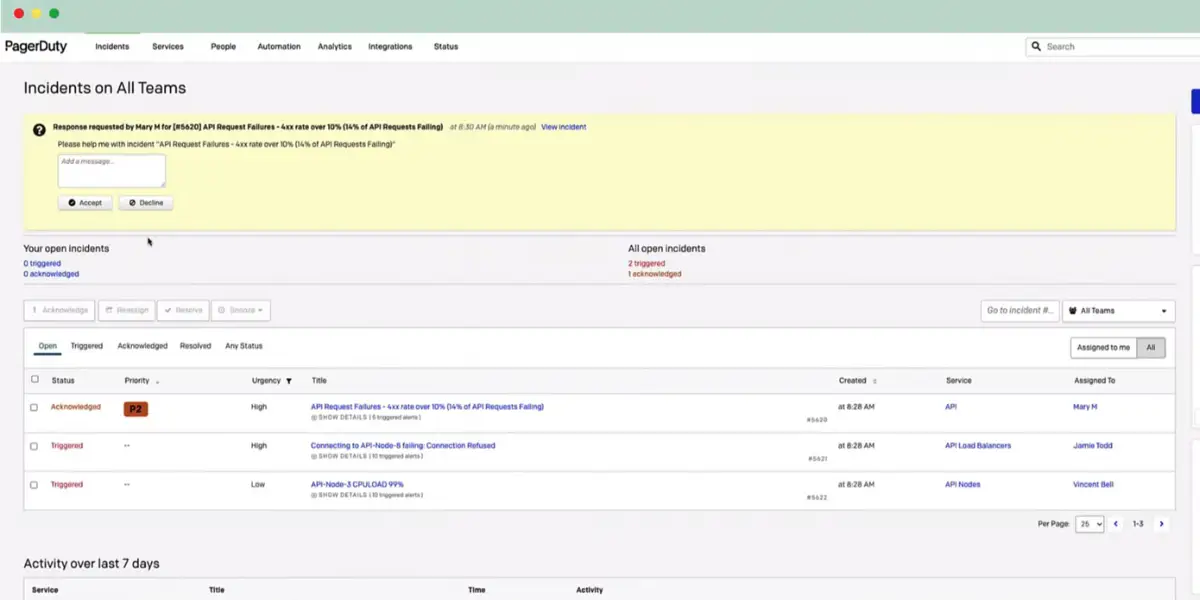Click the search magnifier icon
The height and width of the screenshot is (600, 1200).
1037,47
